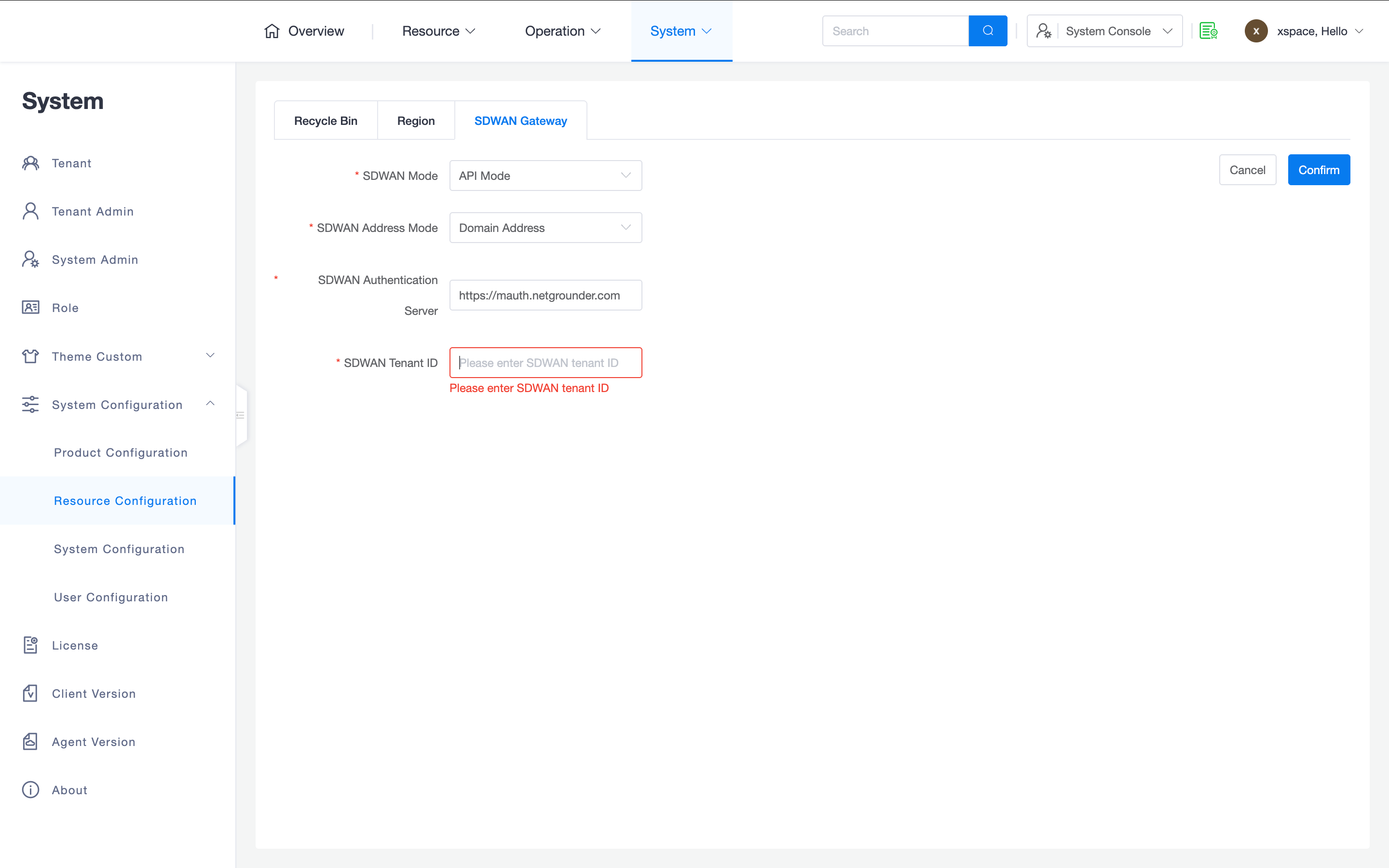The width and height of the screenshot is (1389, 868).
Task: Focus the SDWAN Tenant ID field
Action: (x=545, y=363)
